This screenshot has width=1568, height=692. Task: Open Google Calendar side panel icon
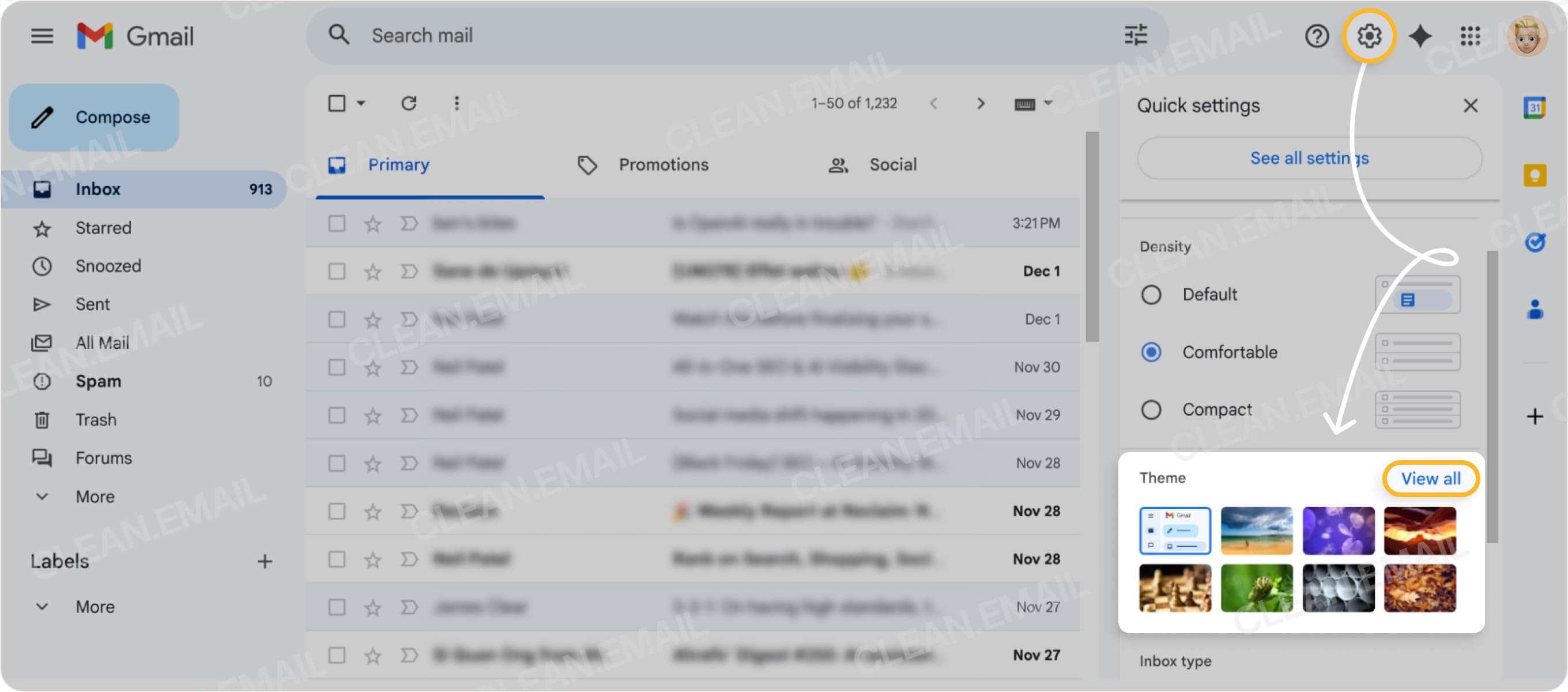pos(1534,108)
